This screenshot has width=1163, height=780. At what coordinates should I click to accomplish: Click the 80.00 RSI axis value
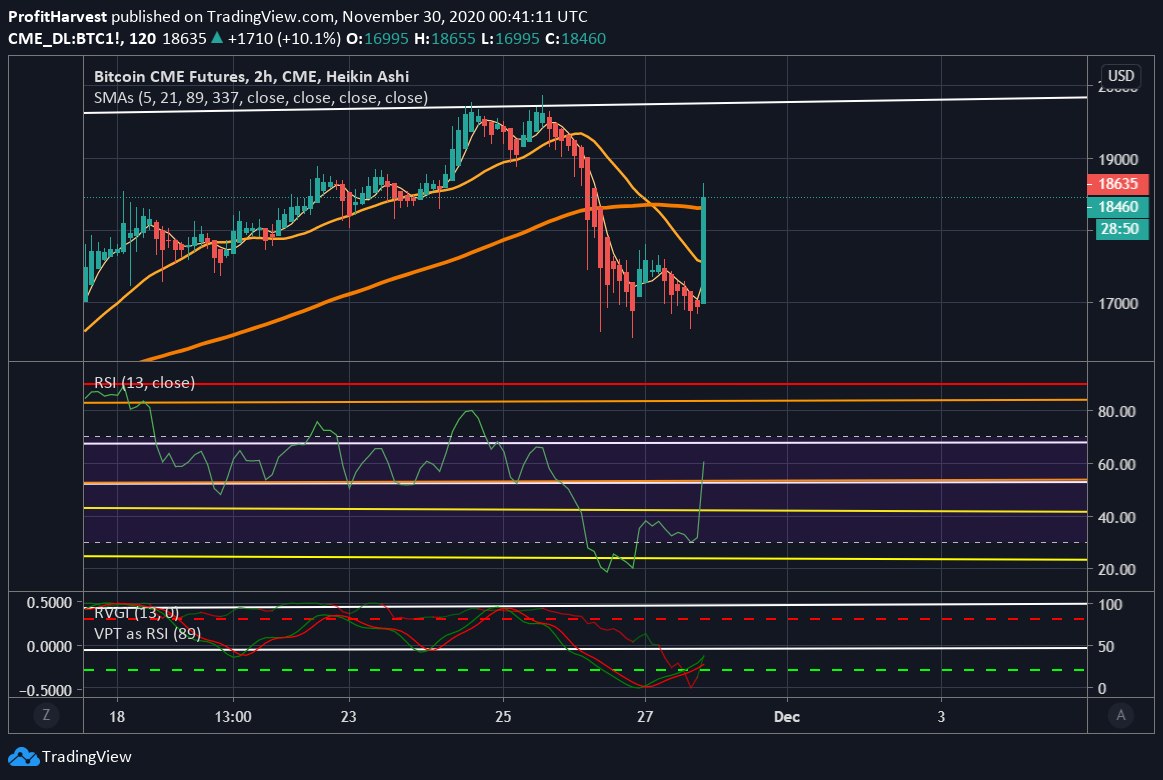pyautogui.click(x=1117, y=412)
